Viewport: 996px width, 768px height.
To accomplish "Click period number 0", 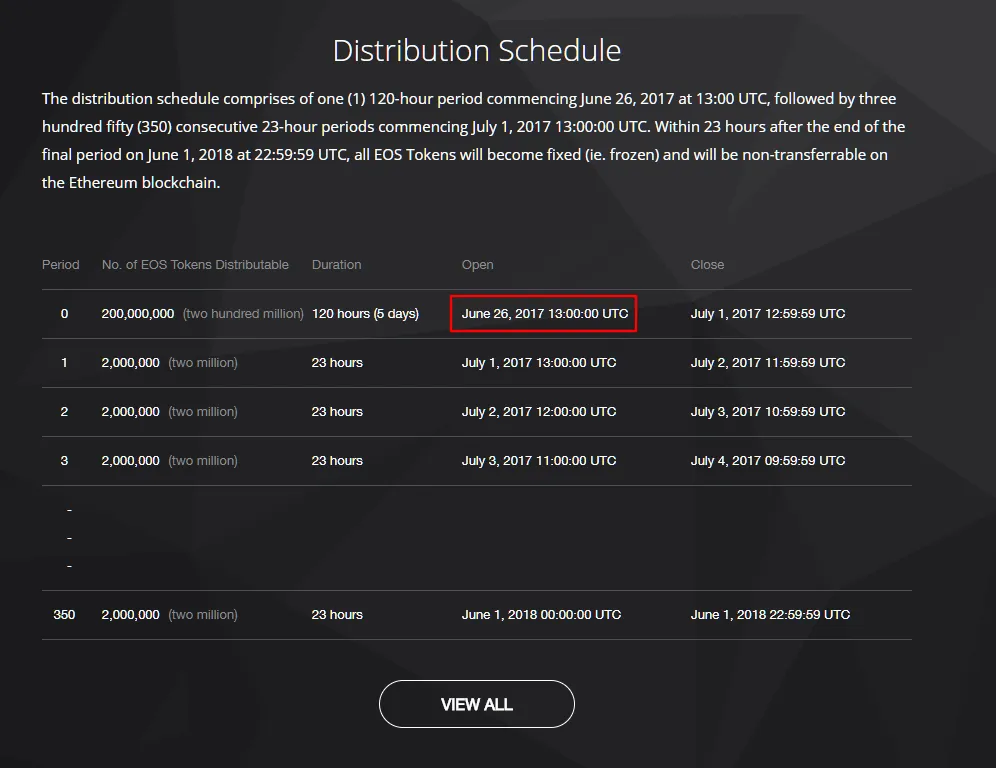I will [64, 314].
